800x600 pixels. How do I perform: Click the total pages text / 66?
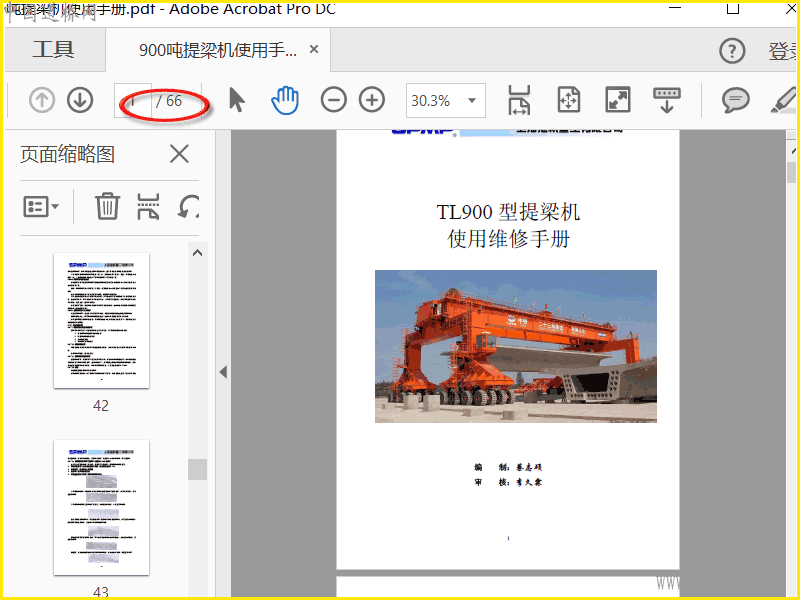pos(169,101)
